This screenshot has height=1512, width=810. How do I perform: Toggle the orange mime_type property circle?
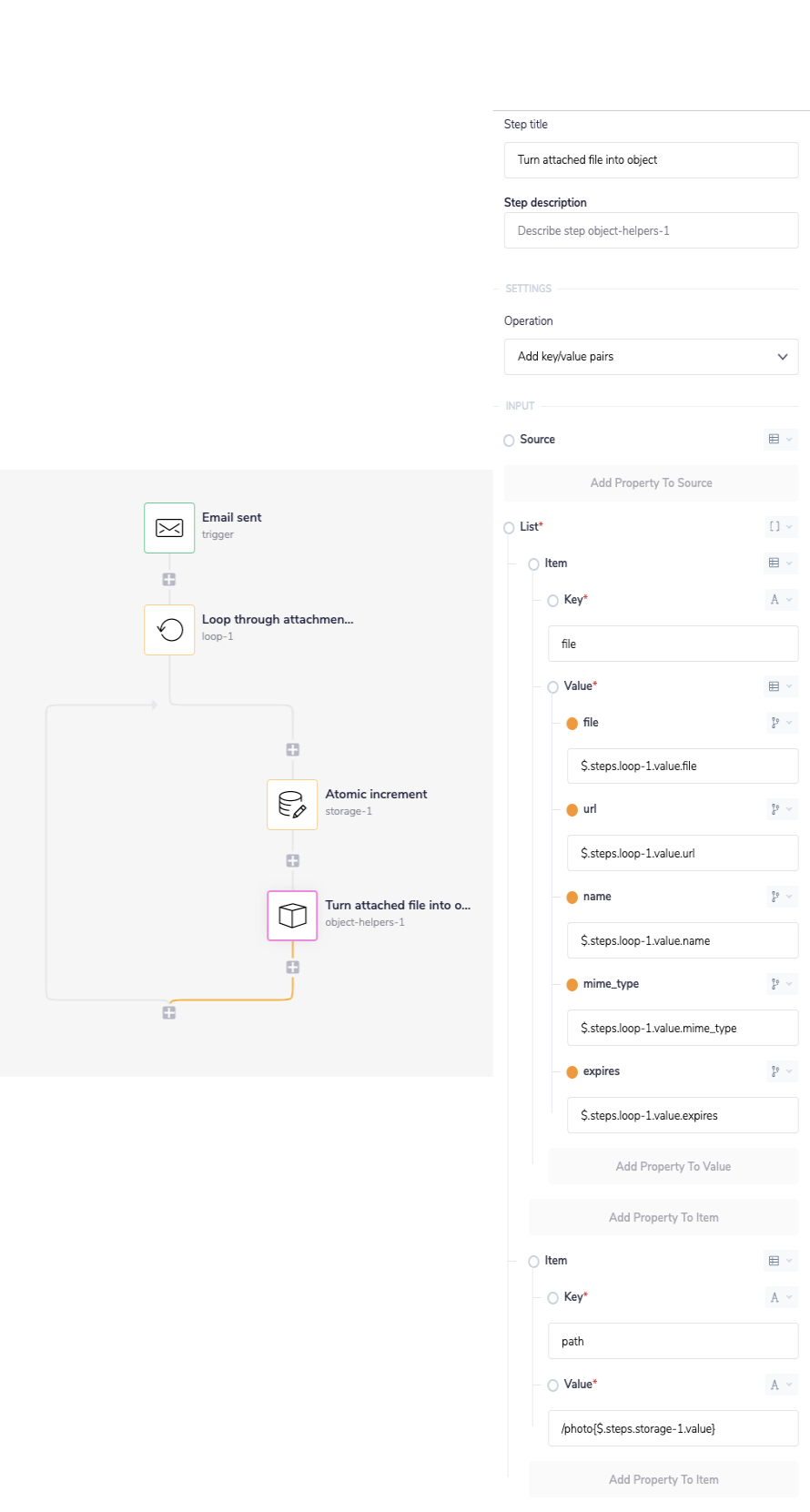pos(572,985)
